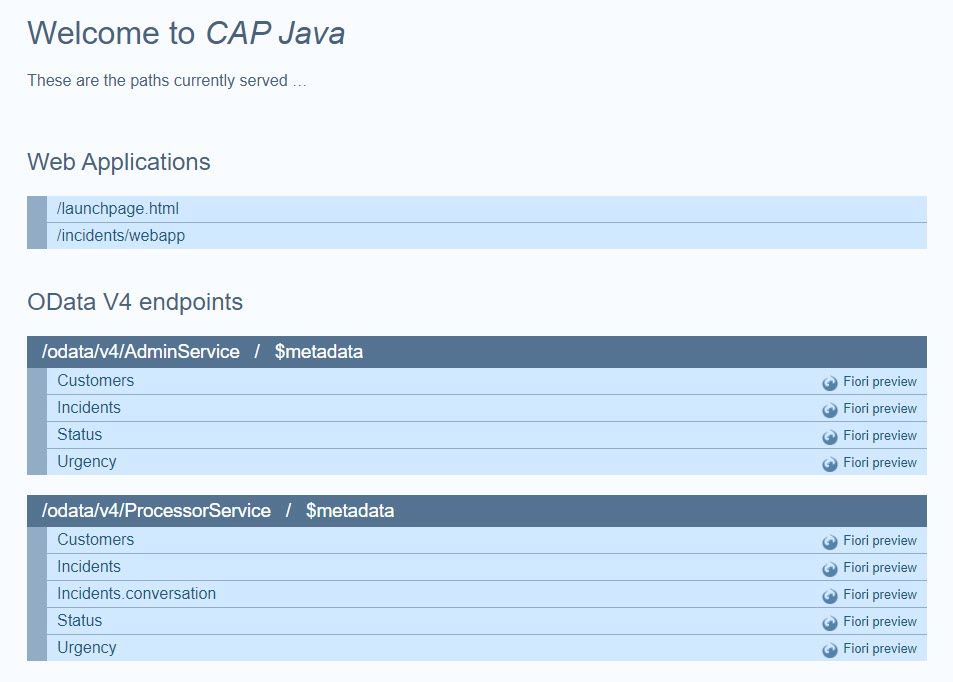The height and width of the screenshot is (682, 953).
Task: Open Fiori preview text for ProcessorService Urgency
Action: point(880,649)
